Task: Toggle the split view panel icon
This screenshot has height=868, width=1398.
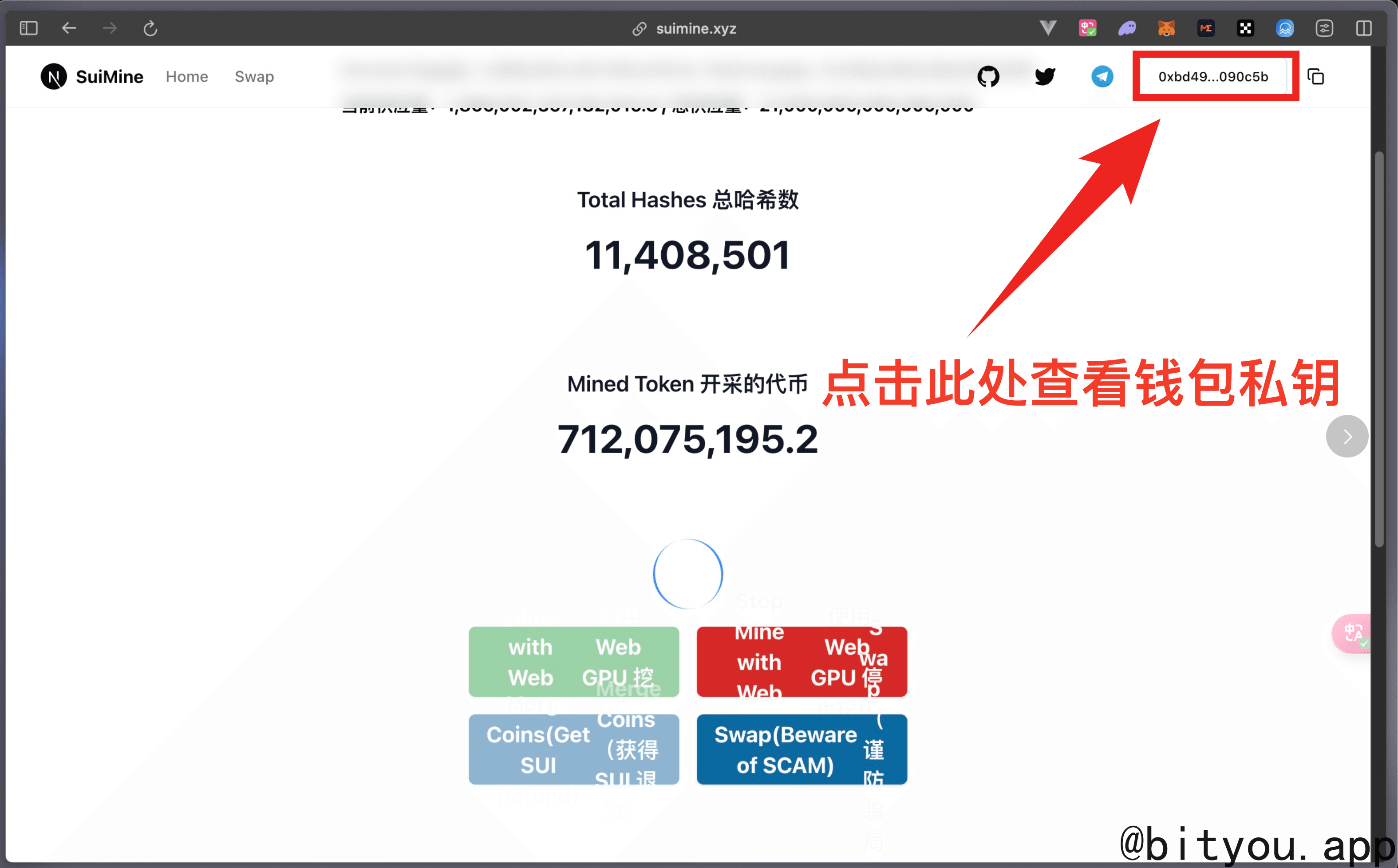Action: tap(1364, 28)
